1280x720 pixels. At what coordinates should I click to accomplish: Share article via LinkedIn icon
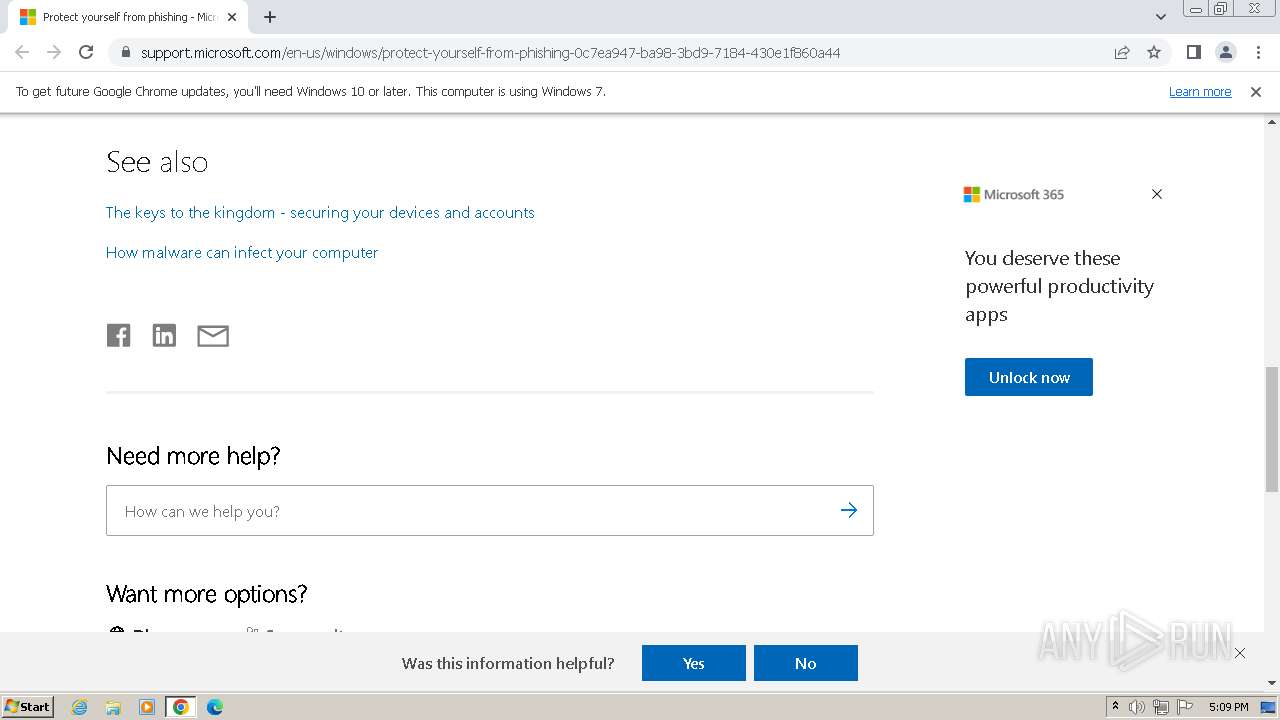(x=164, y=336)
